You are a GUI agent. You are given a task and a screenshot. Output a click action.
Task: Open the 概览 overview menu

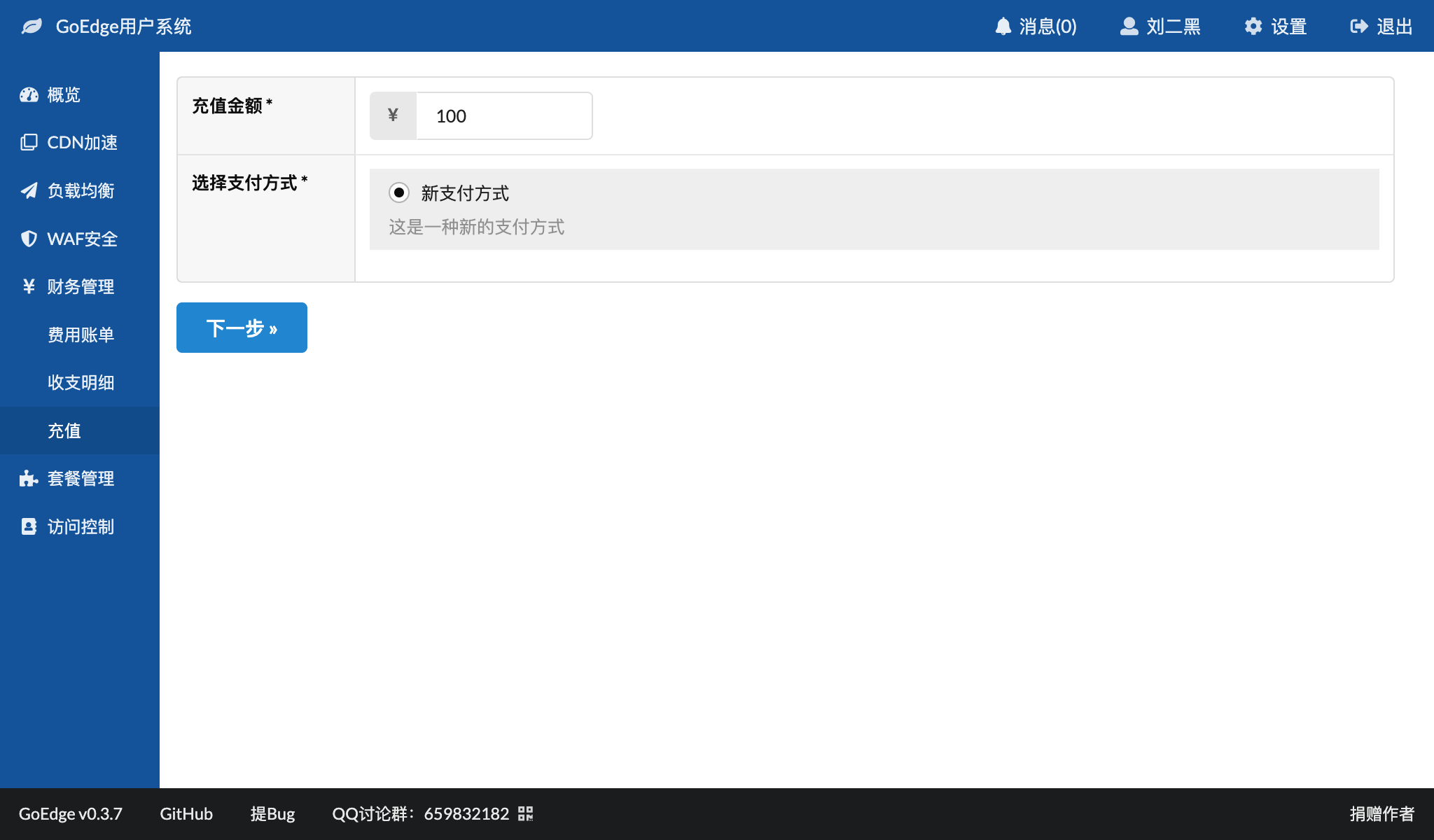tap(80, 94)
